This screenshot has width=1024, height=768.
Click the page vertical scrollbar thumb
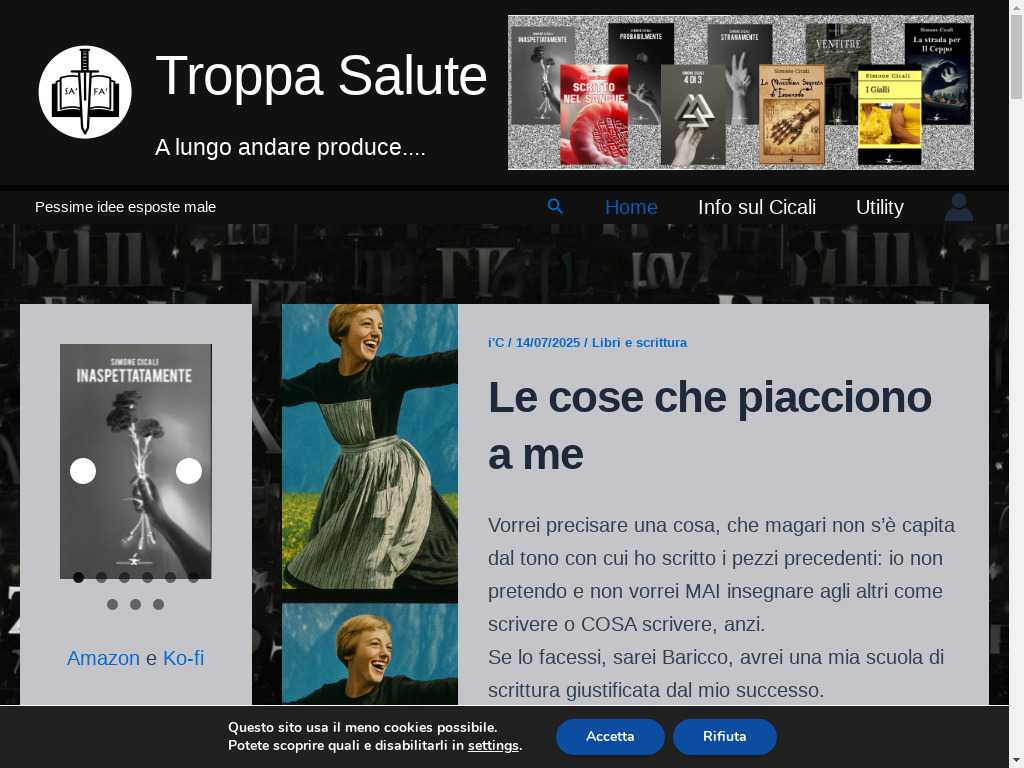(x=1016, y=57)
